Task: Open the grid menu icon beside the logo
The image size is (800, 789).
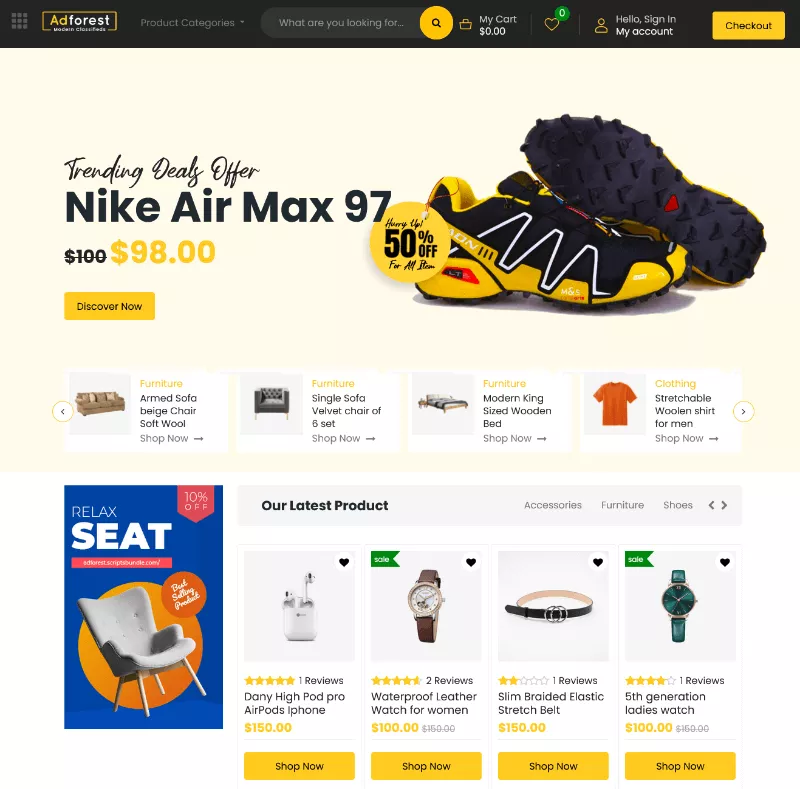Action: tap(19, 21)
